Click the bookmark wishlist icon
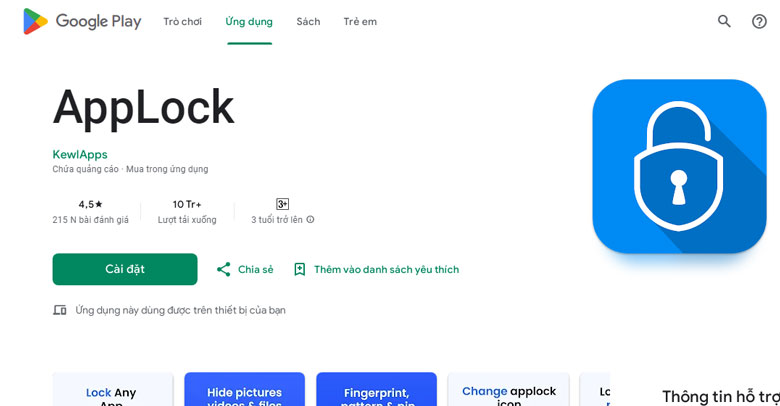 (299, 269)
